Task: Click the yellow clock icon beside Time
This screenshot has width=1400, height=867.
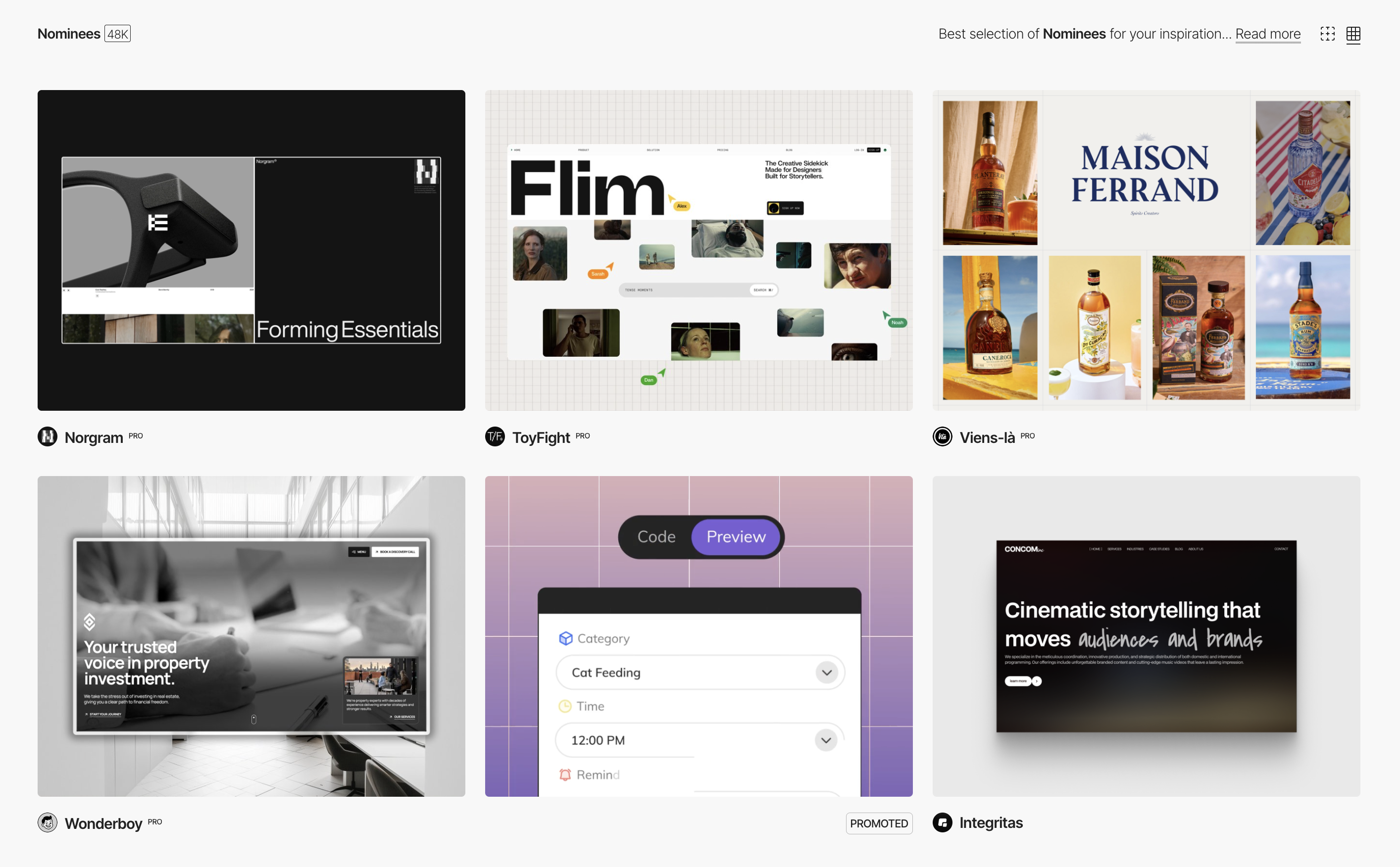Action: 565,706
